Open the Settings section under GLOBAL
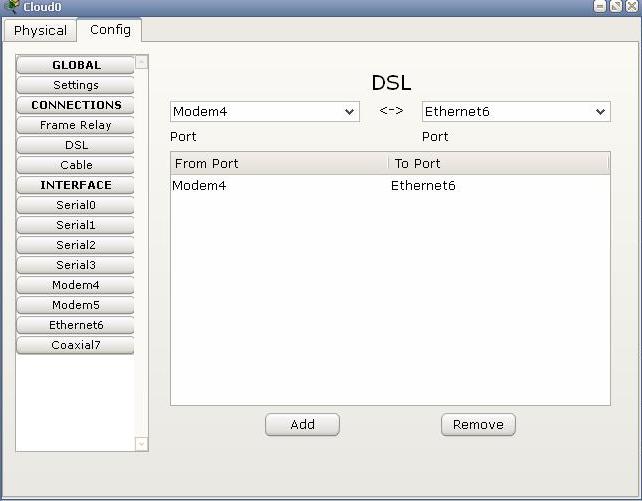The width and height of the screenshot is (642, 501). 75,85
